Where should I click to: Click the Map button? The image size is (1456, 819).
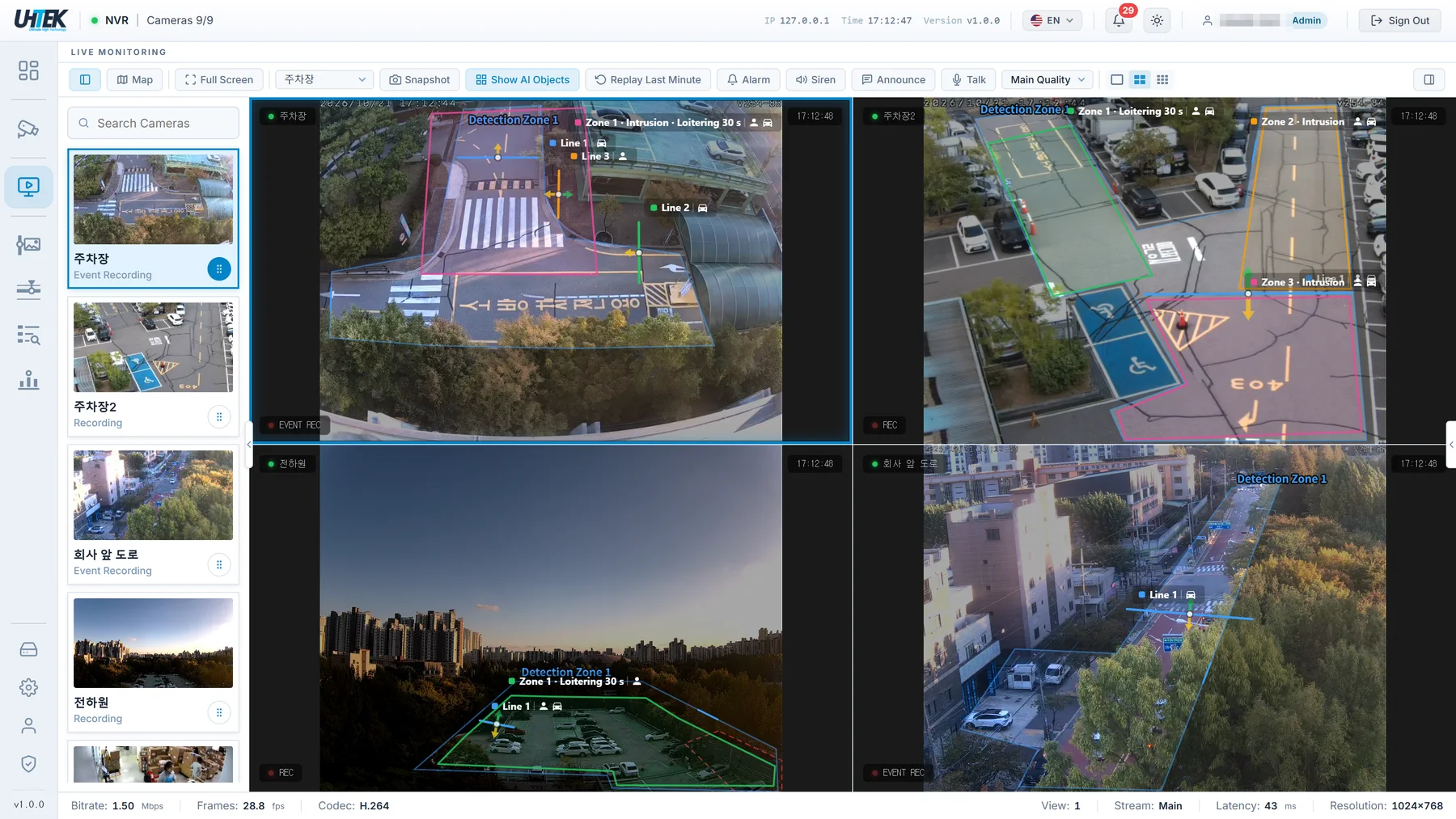click(x=135, y=79)
